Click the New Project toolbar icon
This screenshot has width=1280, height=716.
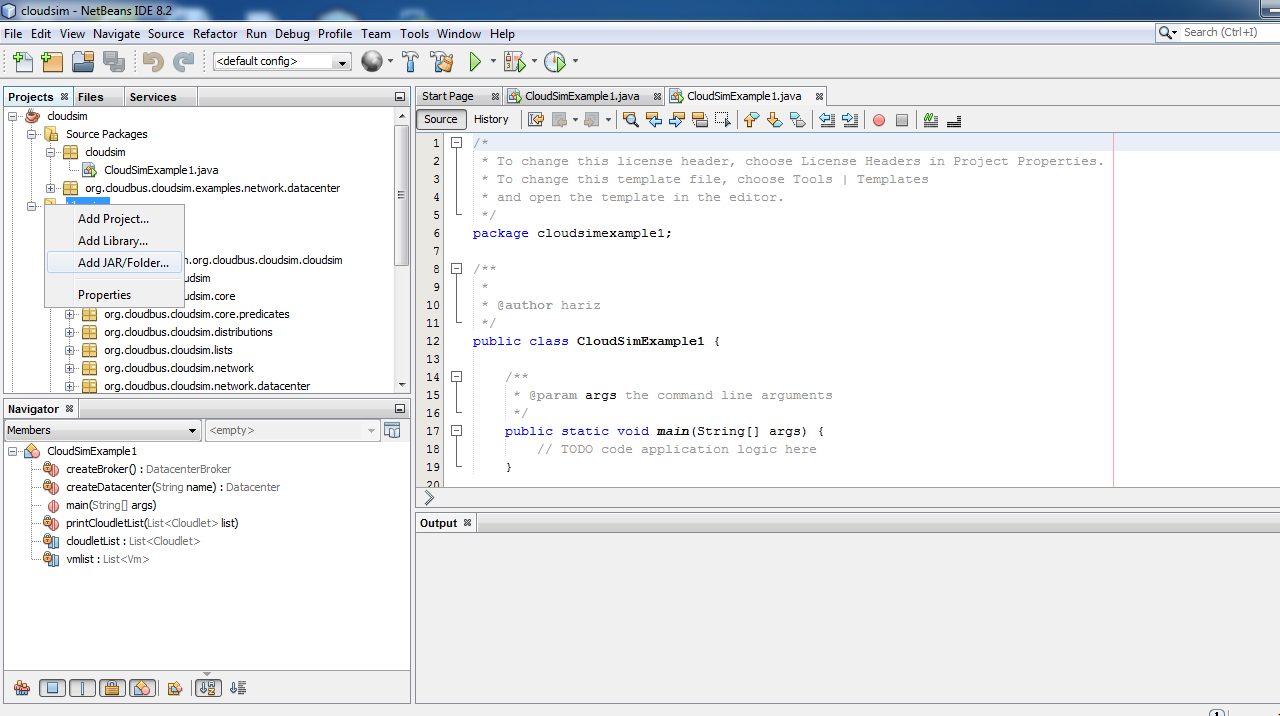point(52,62)
